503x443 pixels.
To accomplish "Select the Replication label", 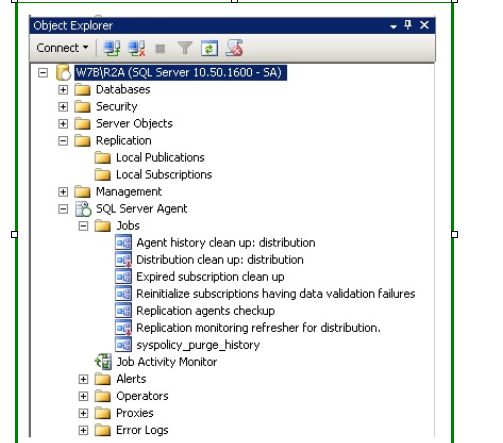I will 124,141.
